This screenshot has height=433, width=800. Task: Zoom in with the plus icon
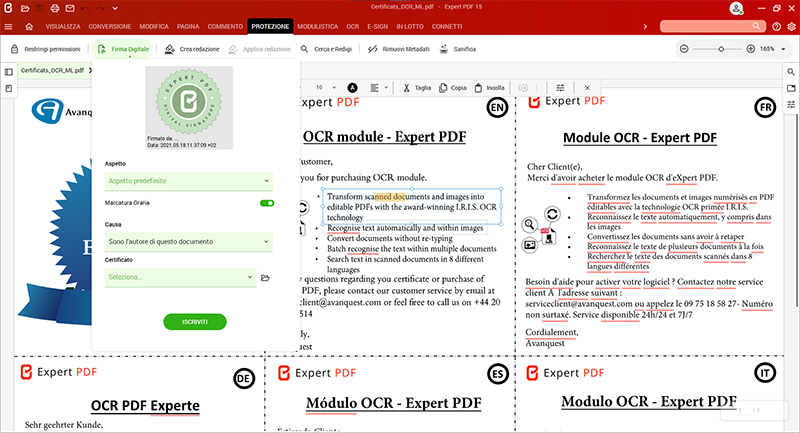[x=751, y=49]
